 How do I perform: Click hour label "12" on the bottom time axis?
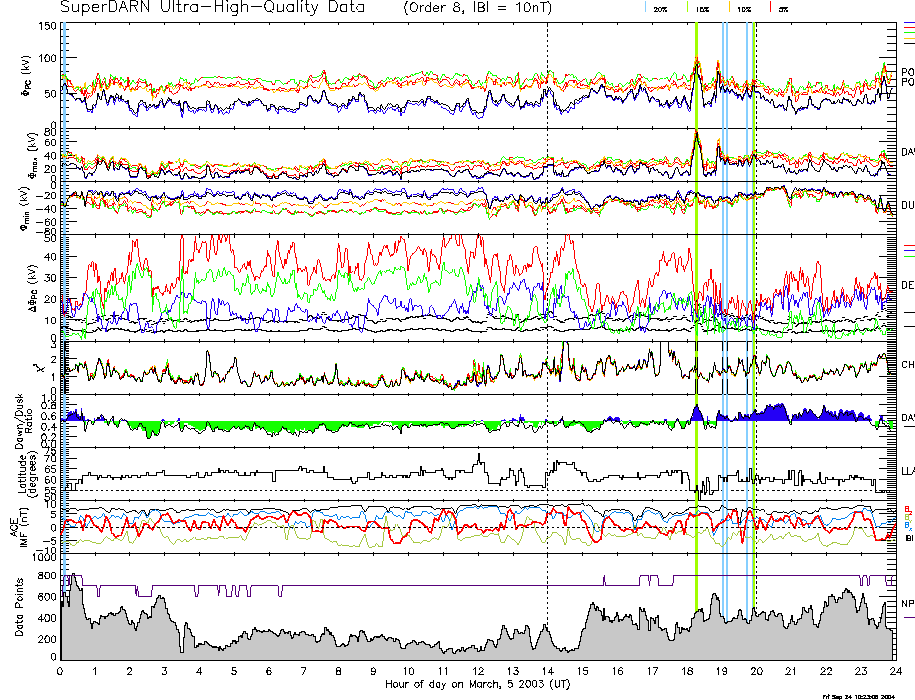(x=478, y=671)
